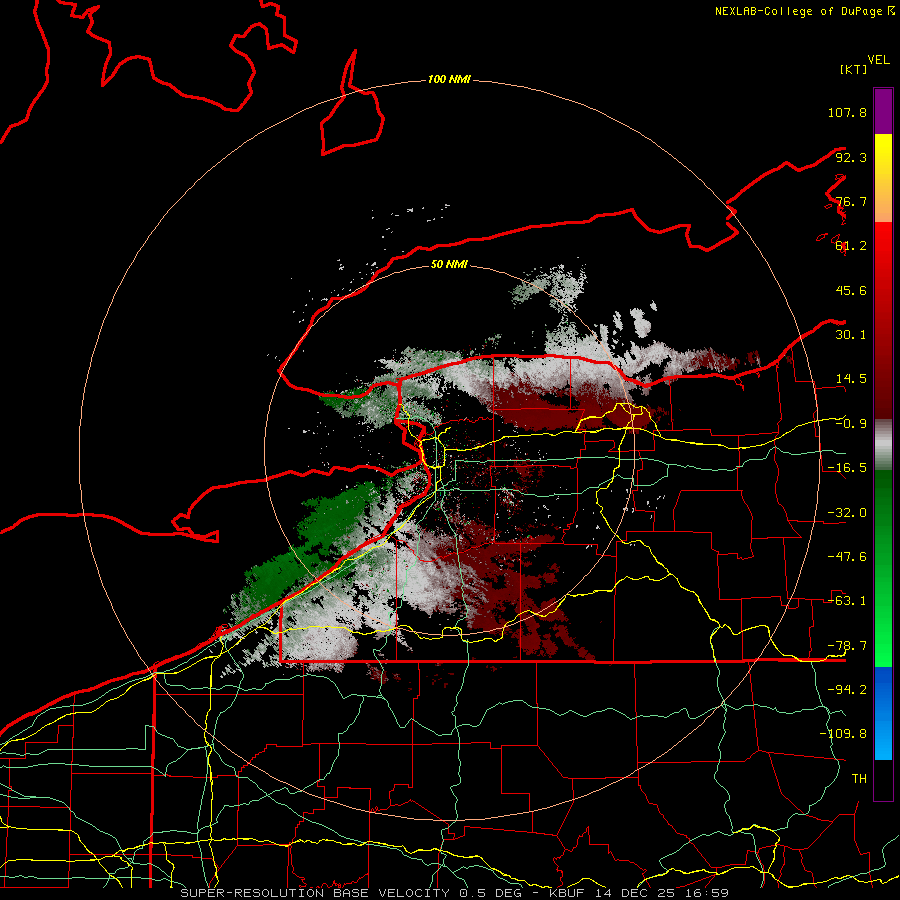Image resolution: width=900 pixels, height=900 pixels.
Task: Click the 76.7 velocity scale value
Action: (851, 201)
